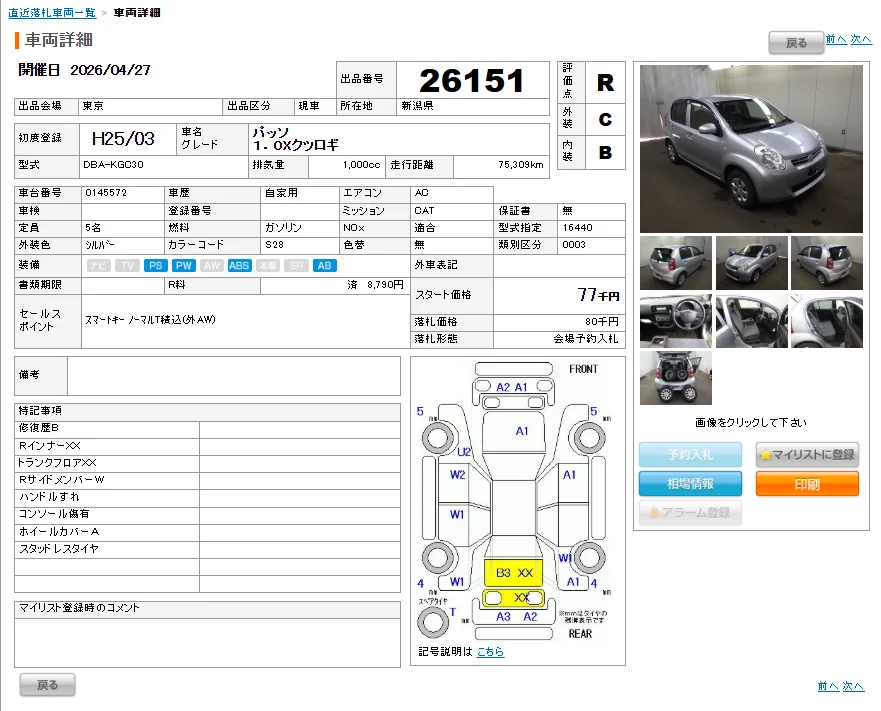Open the rear seats interior thumbnail
Screen dimensions: 881x711
click(826, 321)
